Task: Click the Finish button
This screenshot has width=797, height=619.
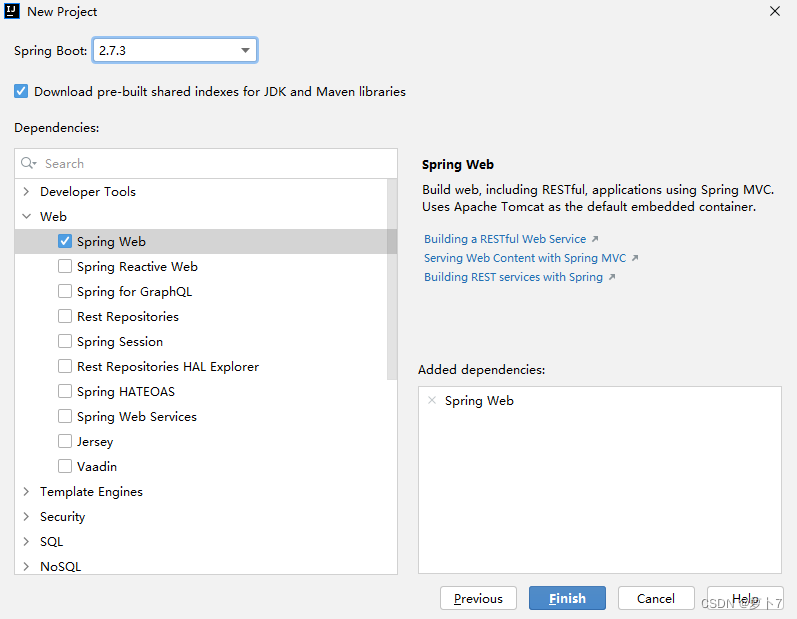Action: pyautogui.click(x=567, y=598)
